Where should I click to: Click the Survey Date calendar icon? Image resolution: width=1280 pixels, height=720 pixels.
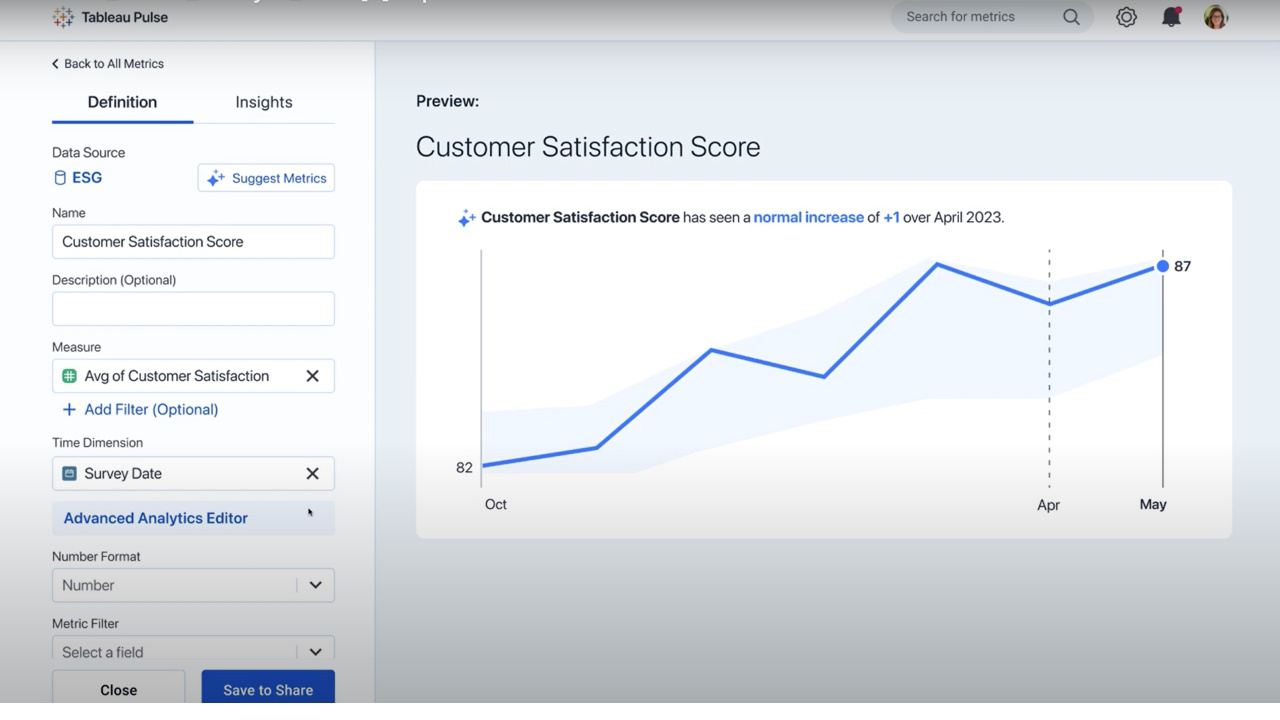tap(69, 474)
